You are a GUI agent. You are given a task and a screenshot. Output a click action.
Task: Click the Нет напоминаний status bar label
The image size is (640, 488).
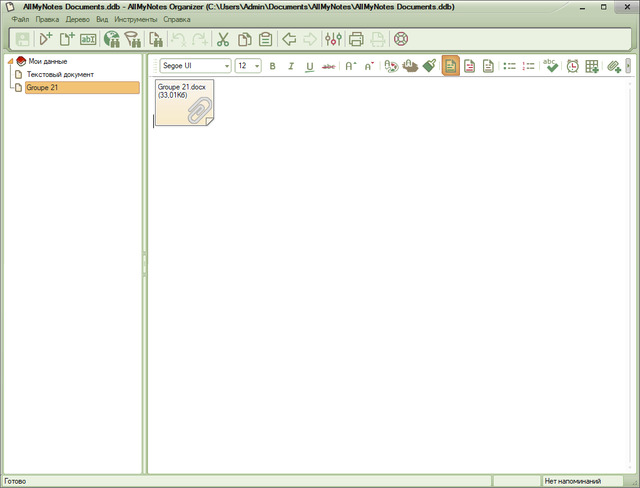pos(576,481)
